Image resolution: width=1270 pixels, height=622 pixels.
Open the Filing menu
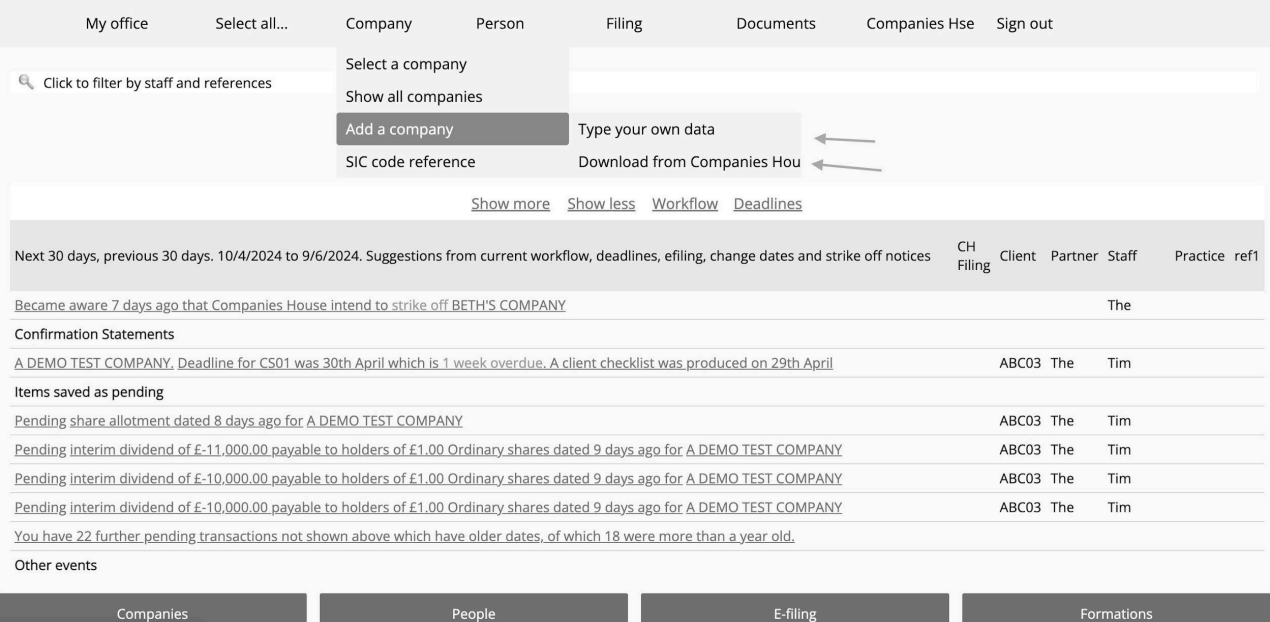624,24
